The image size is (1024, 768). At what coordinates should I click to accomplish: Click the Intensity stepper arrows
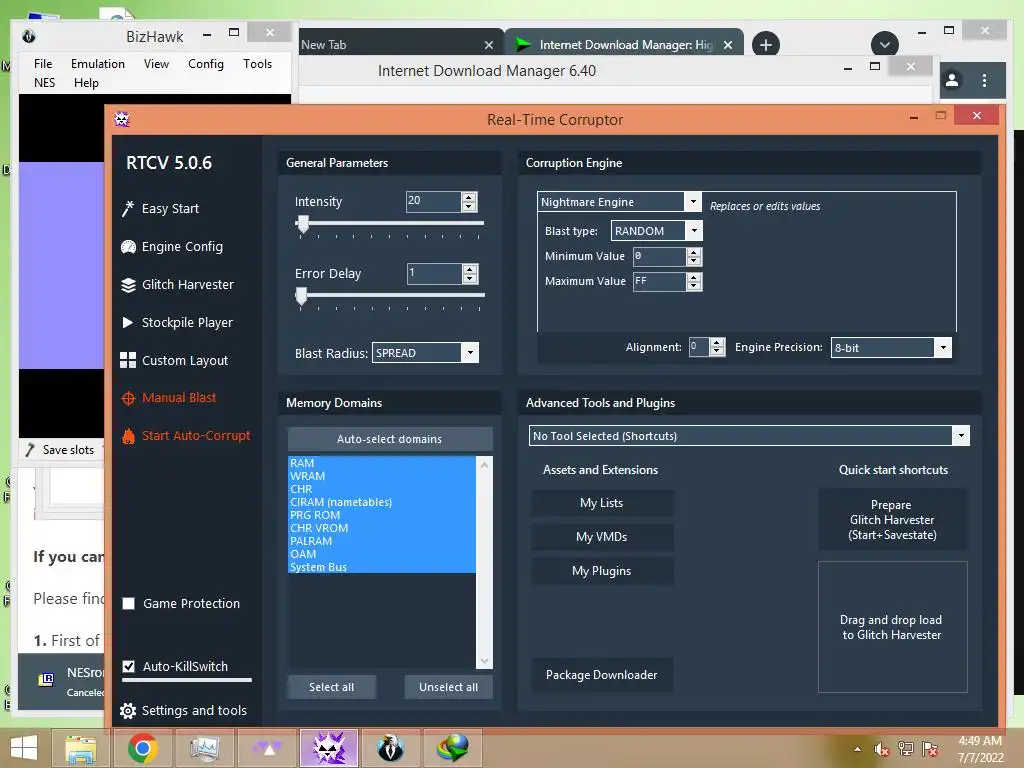(469, 201)
